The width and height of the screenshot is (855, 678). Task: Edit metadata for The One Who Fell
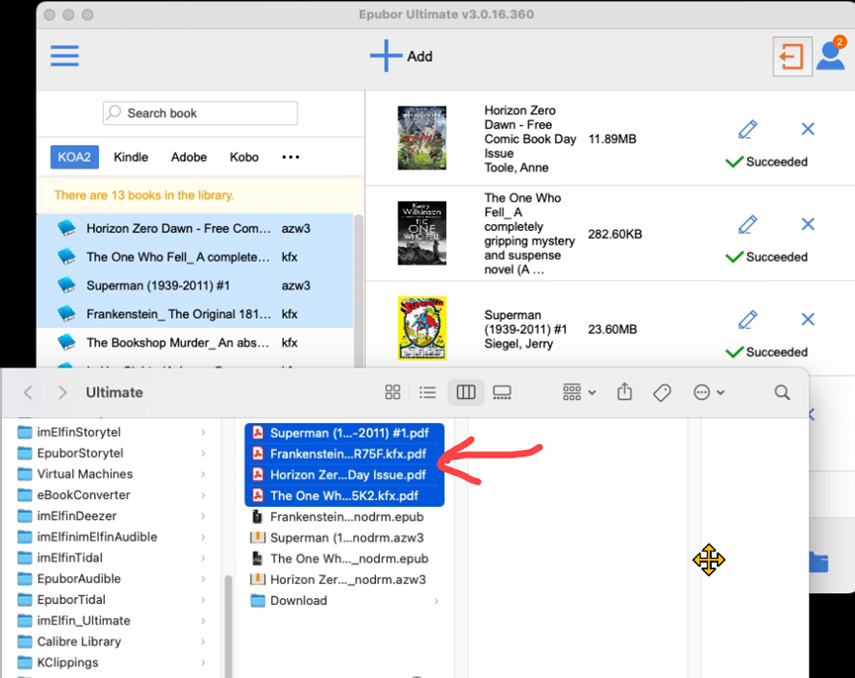(748, 224)
